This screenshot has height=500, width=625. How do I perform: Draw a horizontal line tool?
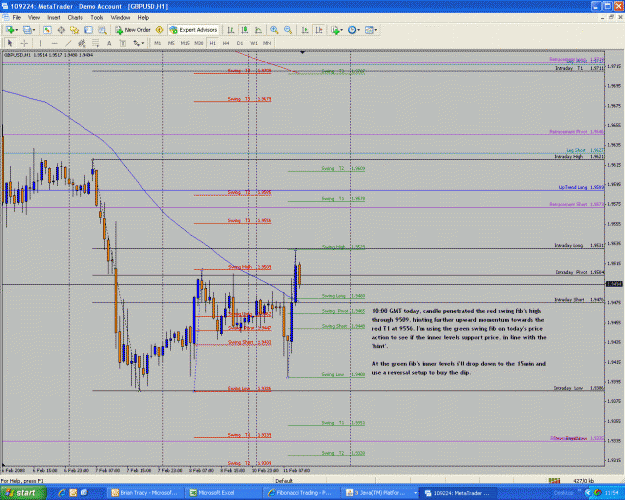click(55, 43)
